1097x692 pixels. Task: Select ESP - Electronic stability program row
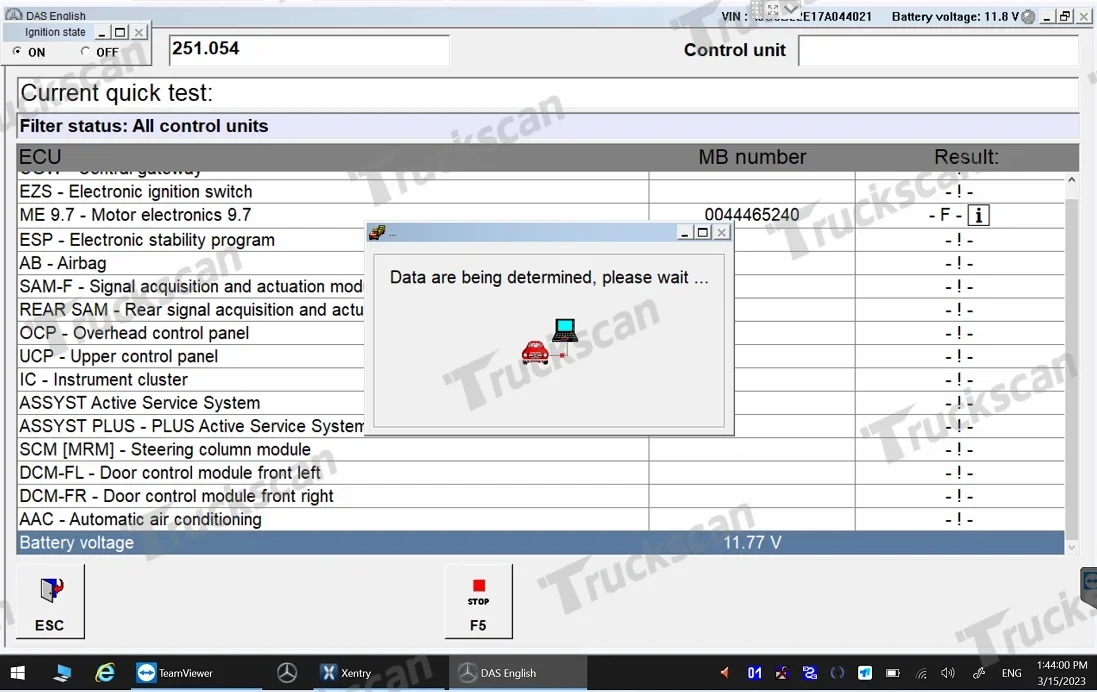(x=540, y=240)
